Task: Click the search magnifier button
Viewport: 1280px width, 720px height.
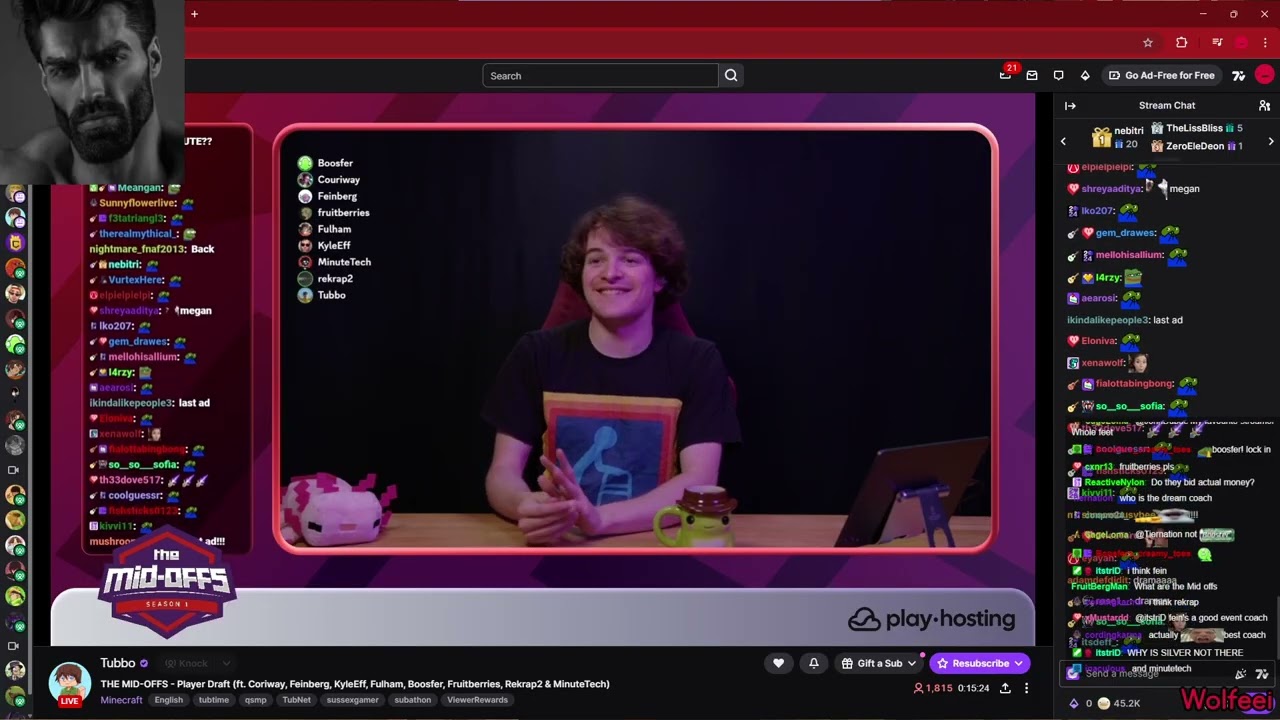Action: click(x=731, y=76)
